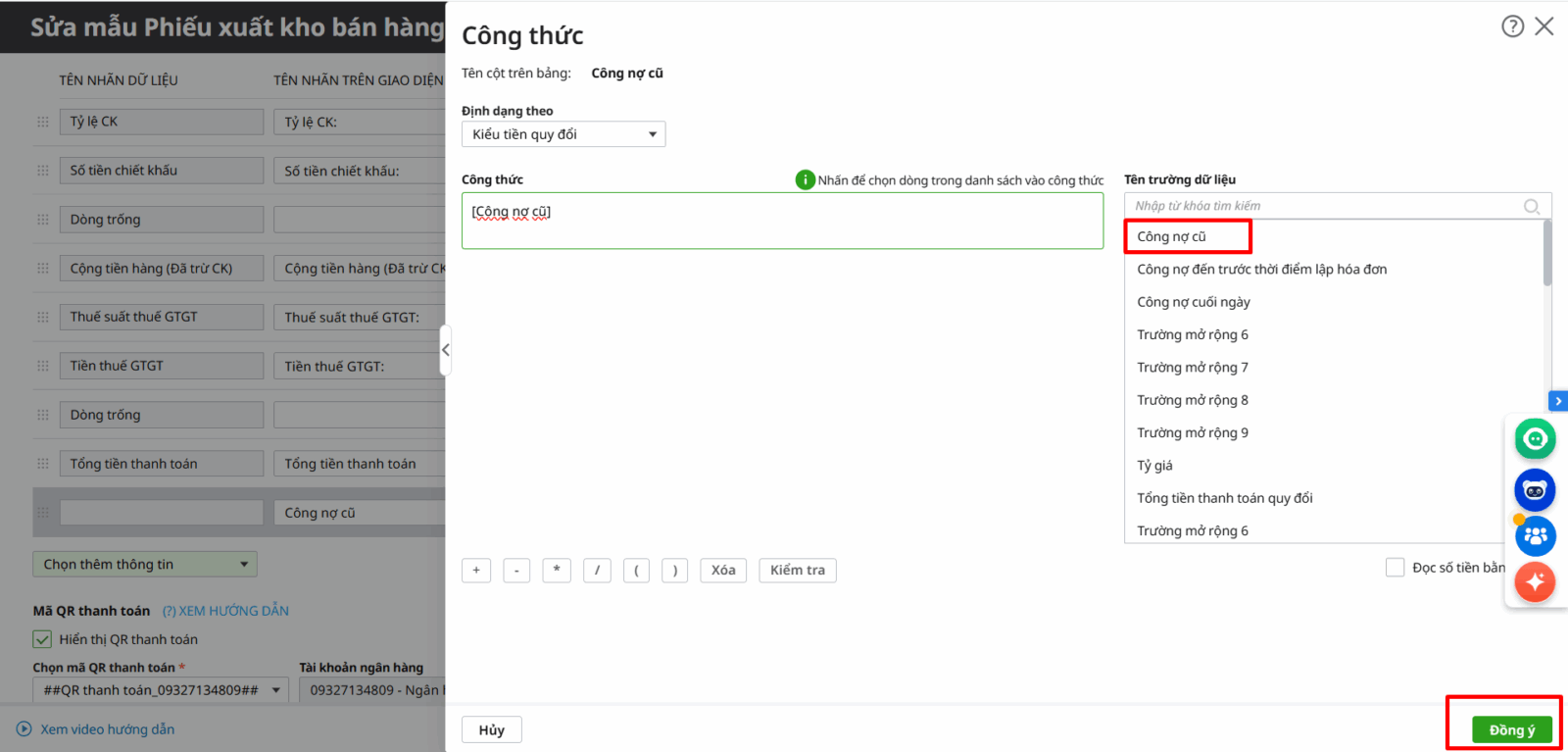This screenshot has height=752, width=1568.
Task: Click the Công nợ cũ interface label field
Action: (360, 513)
